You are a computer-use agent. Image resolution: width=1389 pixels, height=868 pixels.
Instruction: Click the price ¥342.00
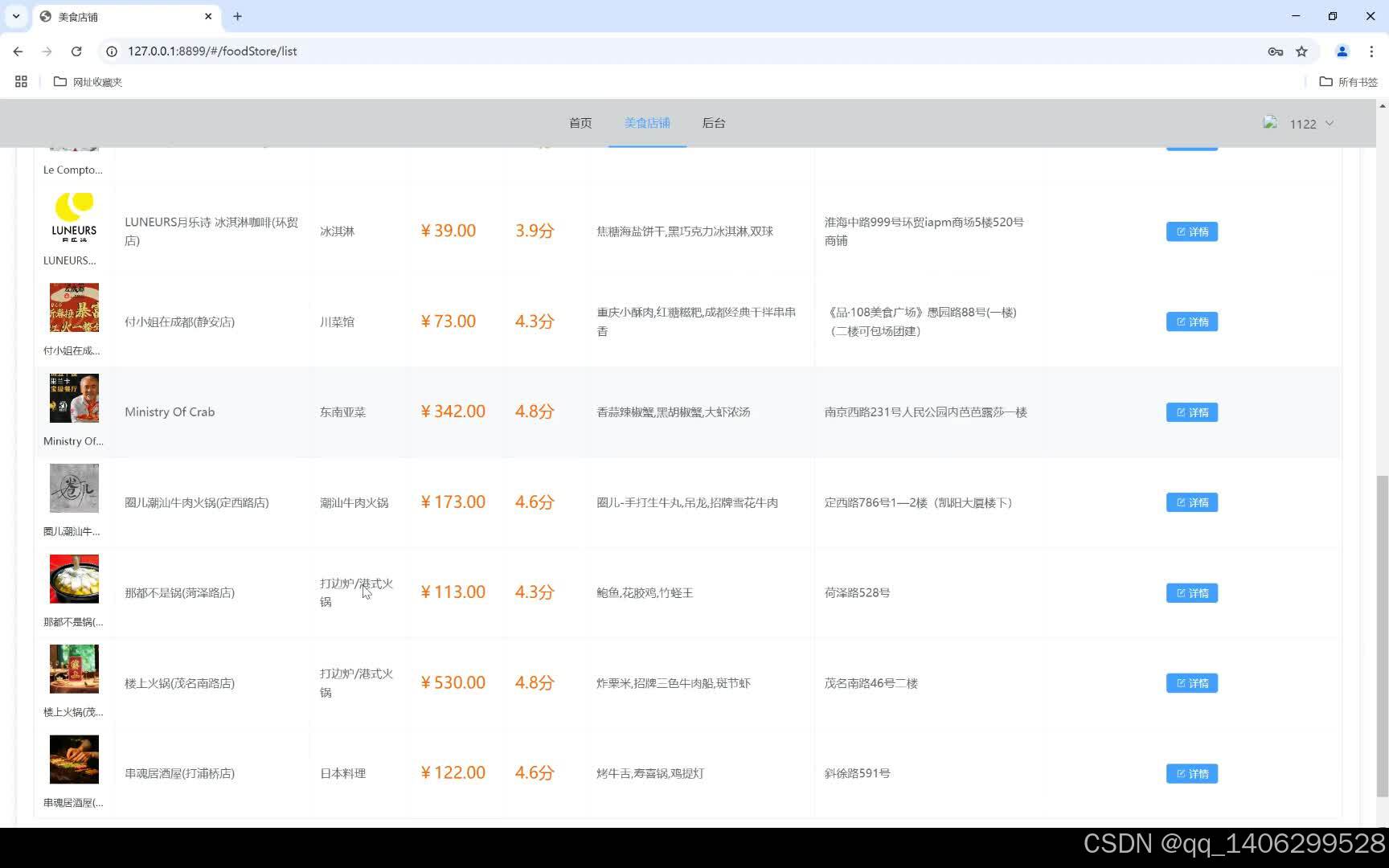(453, 411)
